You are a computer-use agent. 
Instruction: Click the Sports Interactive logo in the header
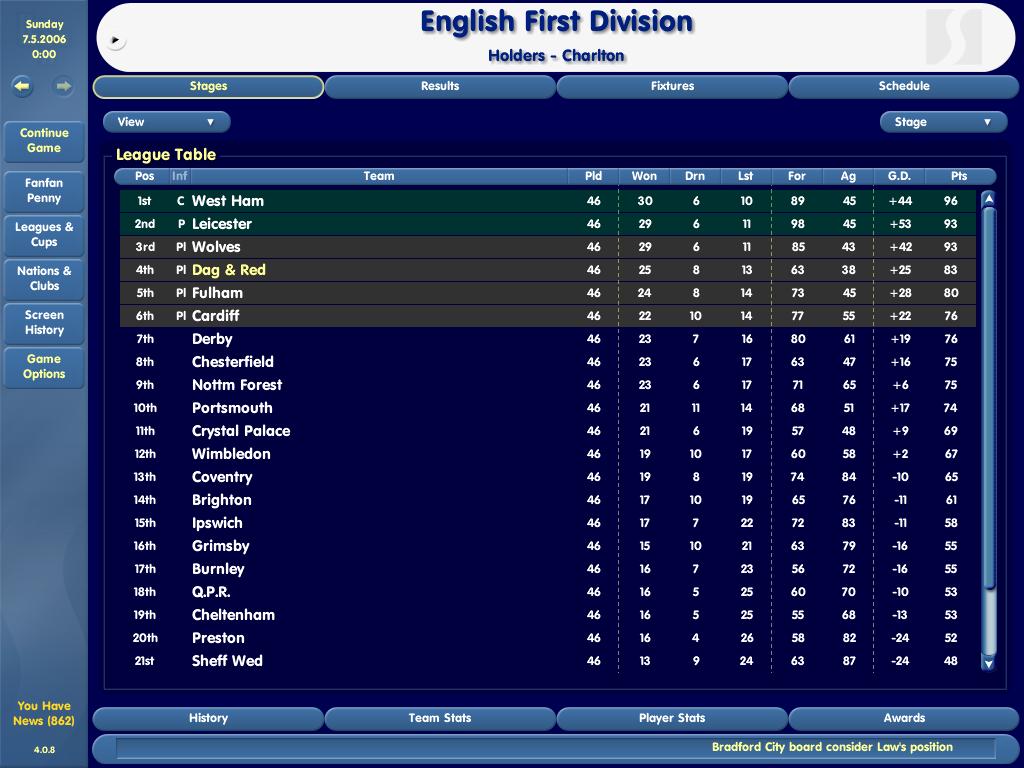(953, 37)
